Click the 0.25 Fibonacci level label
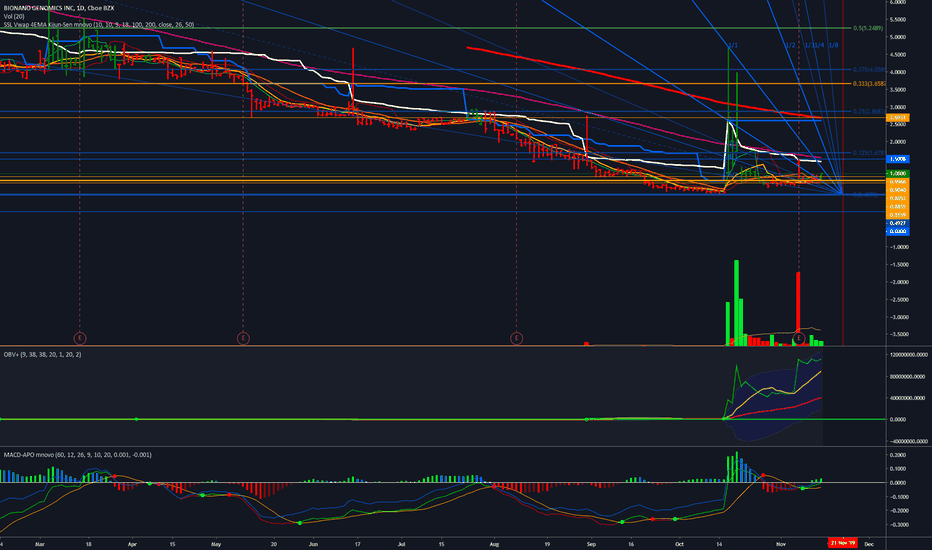 (868, 112)
